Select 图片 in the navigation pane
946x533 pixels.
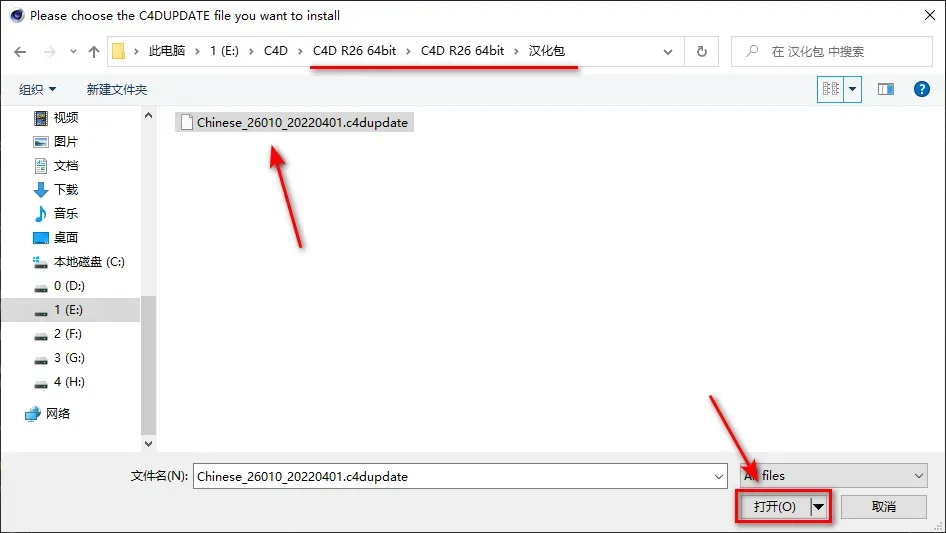65,142
